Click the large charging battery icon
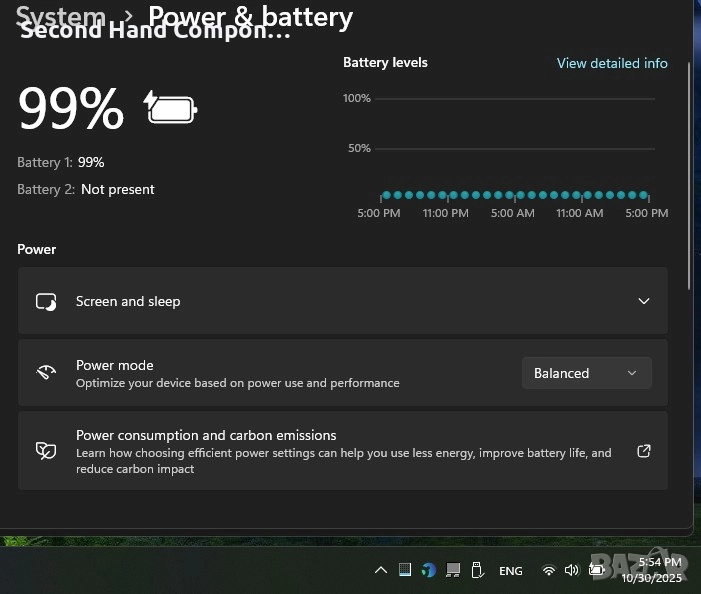The image size is (701, 594). click(172, 107)
